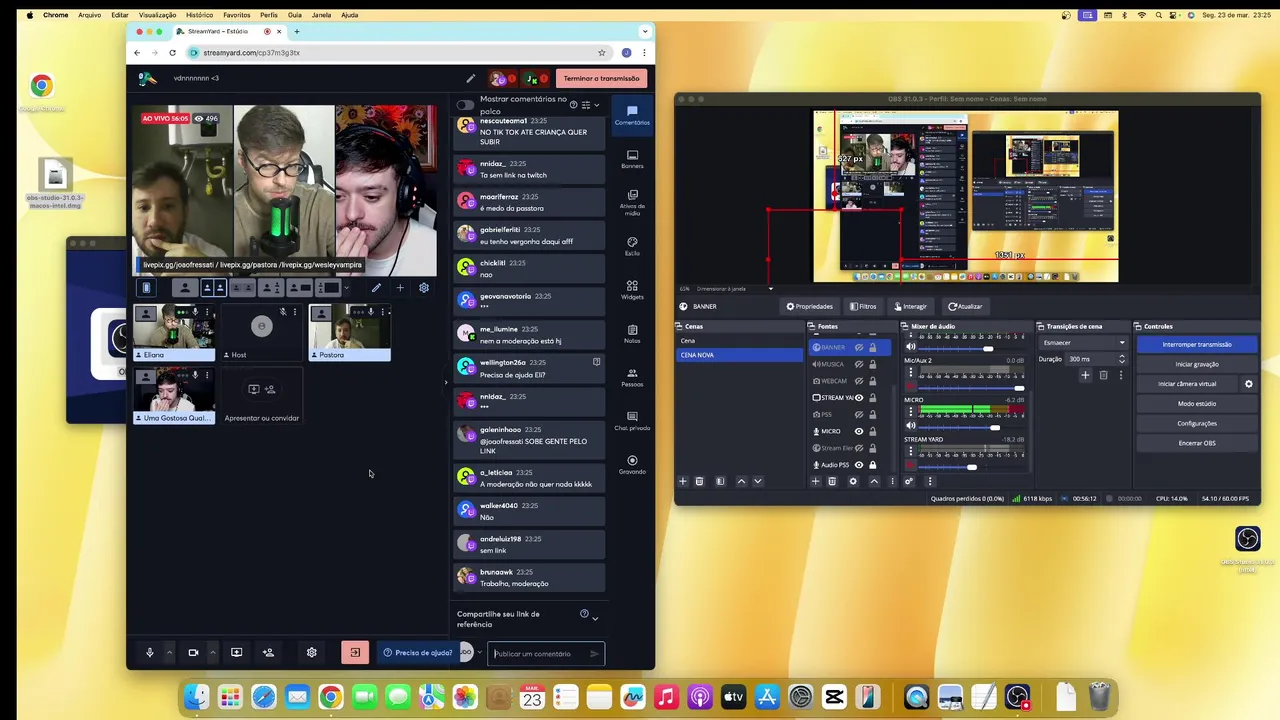The image size is (1280, 720).
Task: Open the Banners panel in StreamYard sidebar
Action: click(632, 159)
